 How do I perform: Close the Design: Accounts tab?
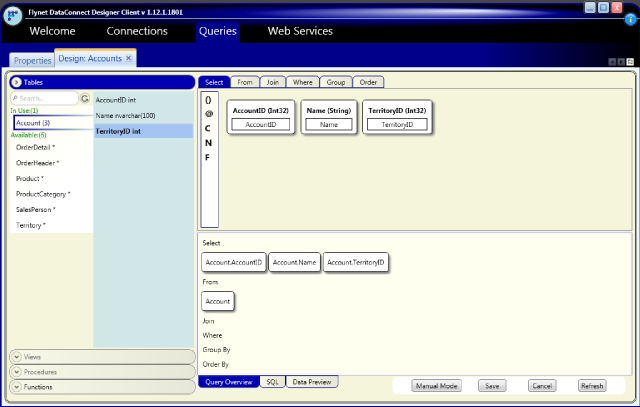tap(128, 58)
